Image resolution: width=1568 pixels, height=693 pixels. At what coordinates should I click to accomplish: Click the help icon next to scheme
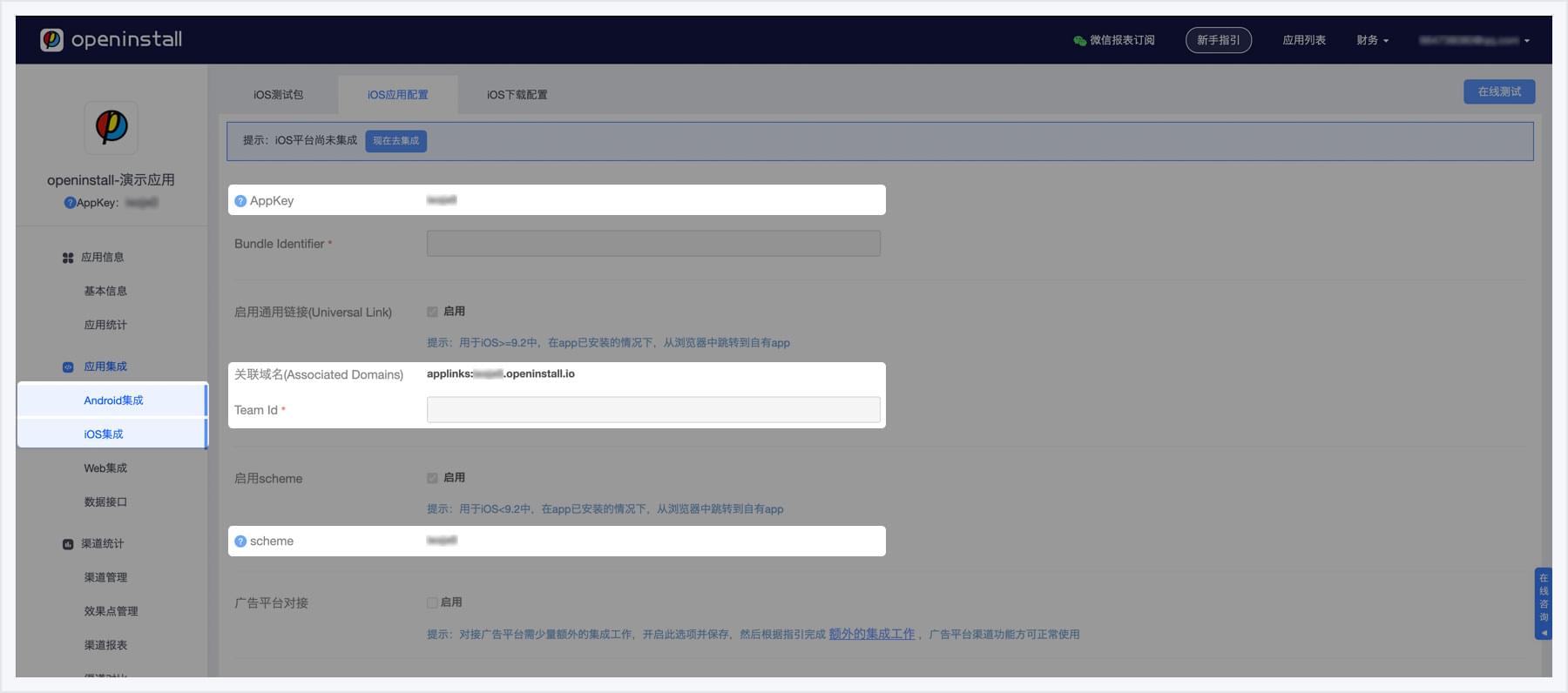[x=240, y=542]
